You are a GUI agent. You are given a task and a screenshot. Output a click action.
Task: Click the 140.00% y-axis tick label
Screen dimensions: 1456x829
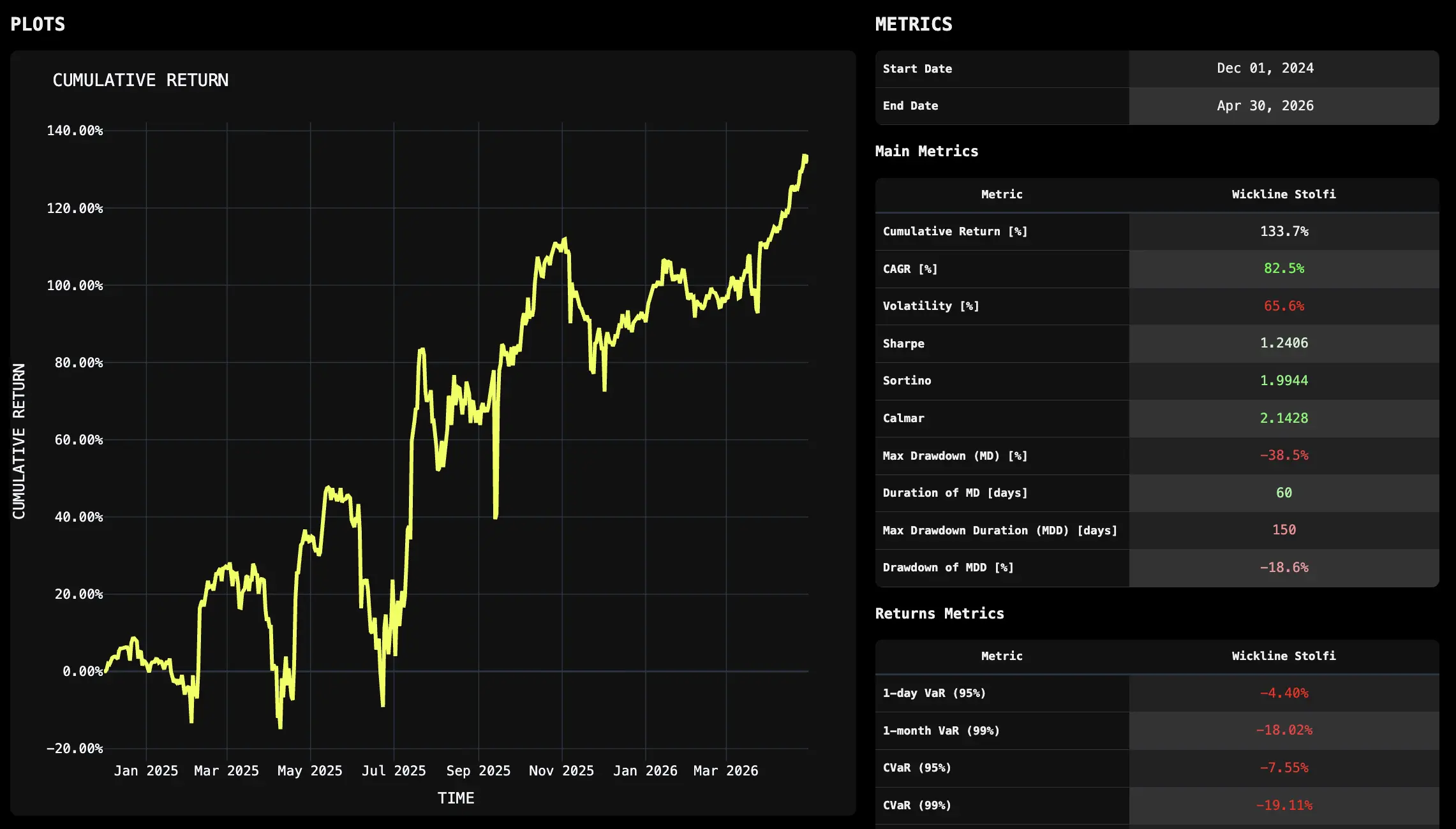[75, 131]
